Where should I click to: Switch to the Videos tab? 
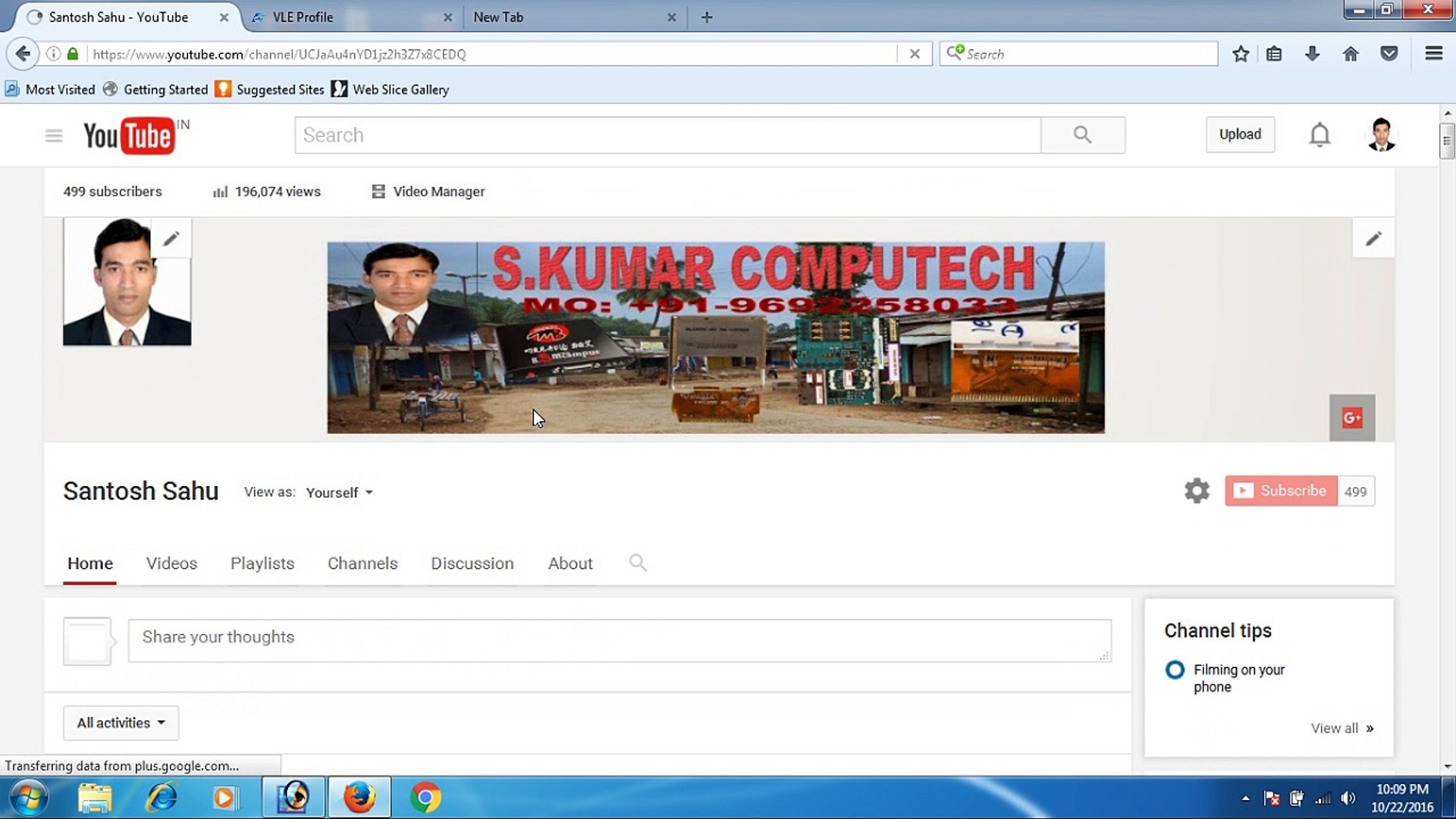171,563
